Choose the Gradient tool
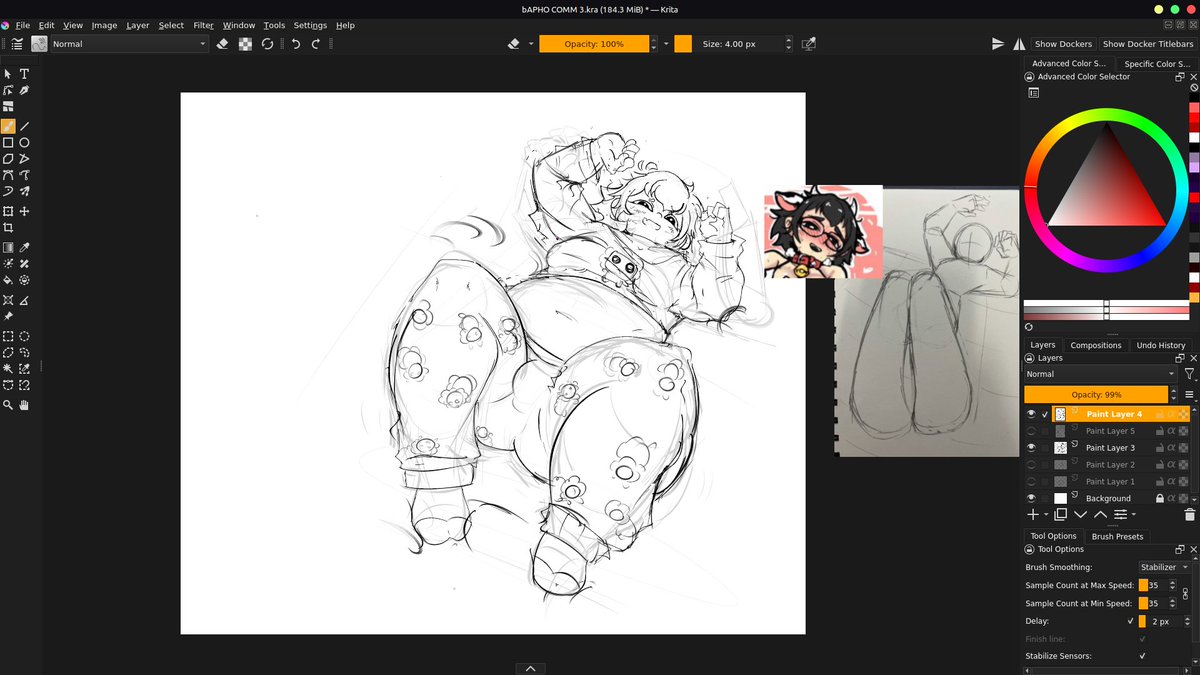This screenshot has height=675, width=1200. pos(8,247)
